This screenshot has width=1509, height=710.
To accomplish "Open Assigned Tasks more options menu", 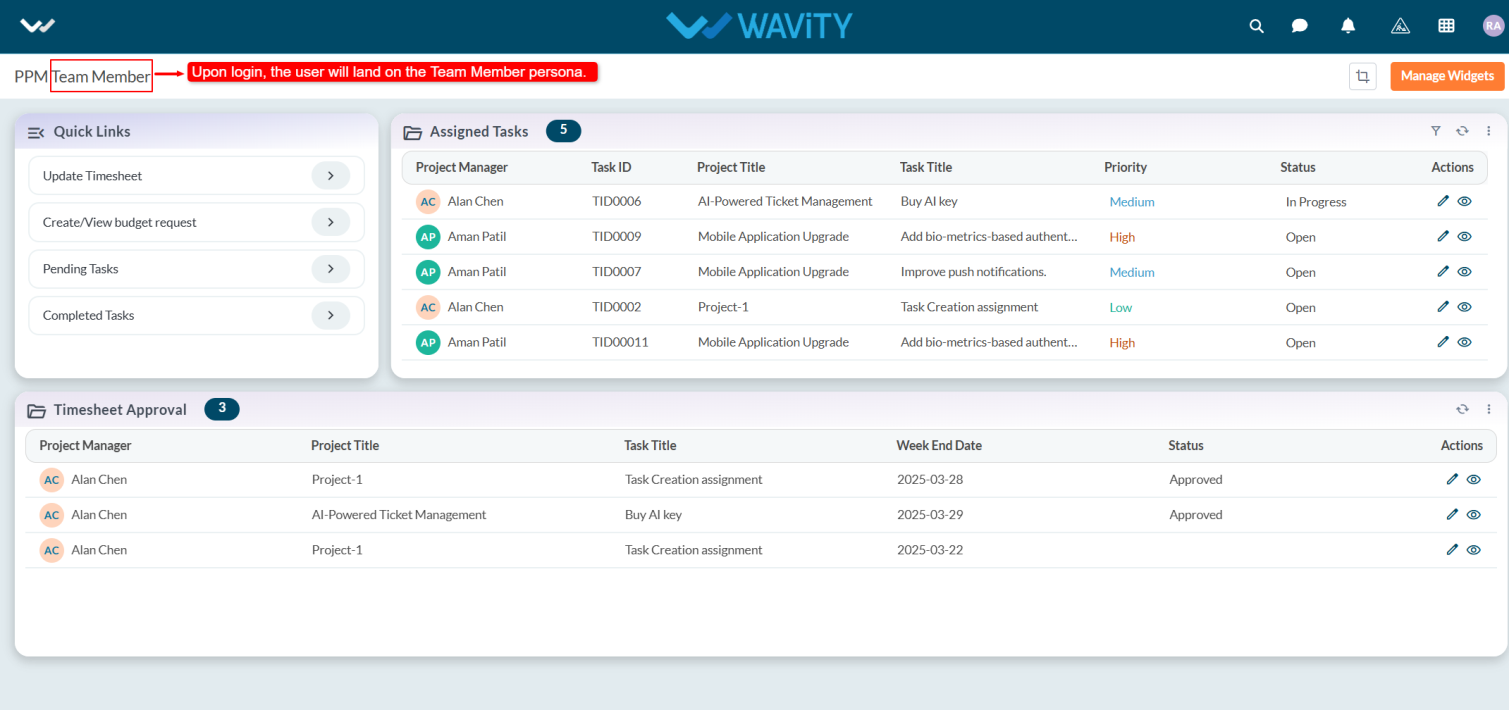I will (1488, 131).
